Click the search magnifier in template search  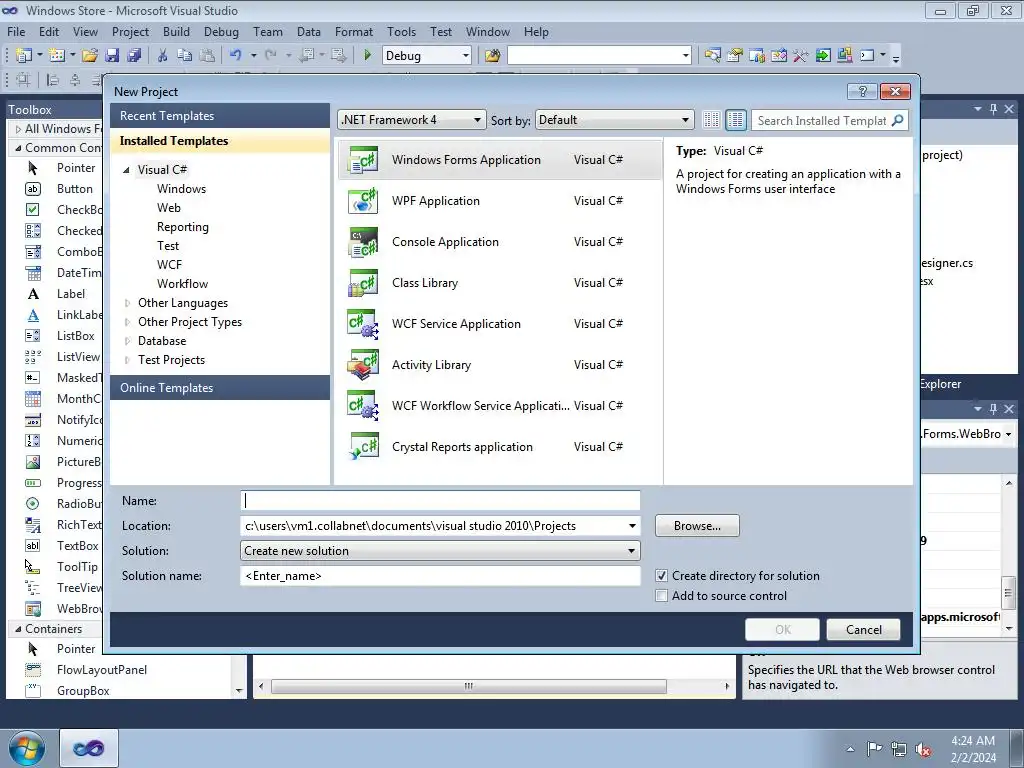coord(897,120)
